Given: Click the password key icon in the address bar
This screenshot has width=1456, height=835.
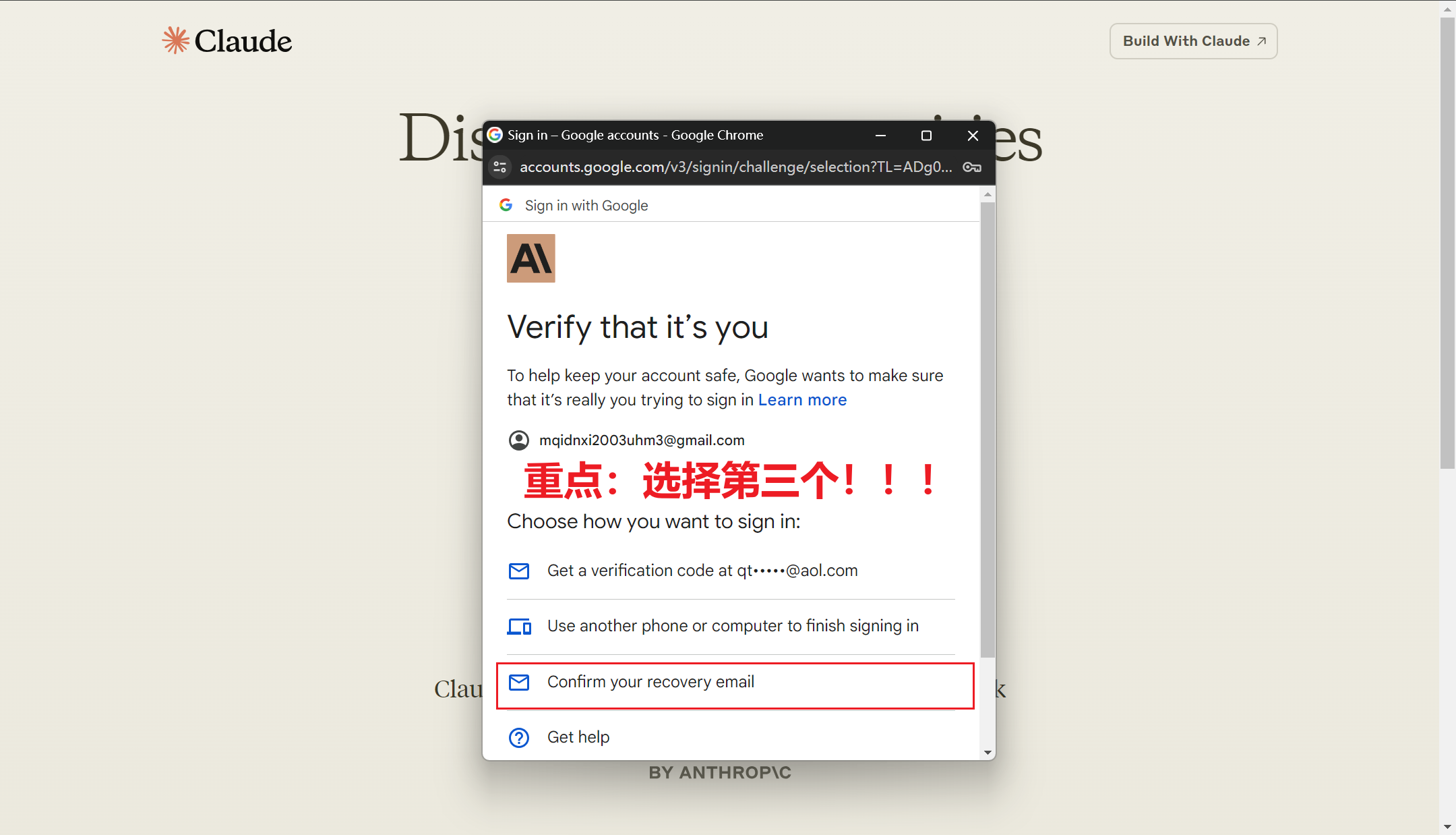Looking at the screenshot, I should (x=971, y=167).
